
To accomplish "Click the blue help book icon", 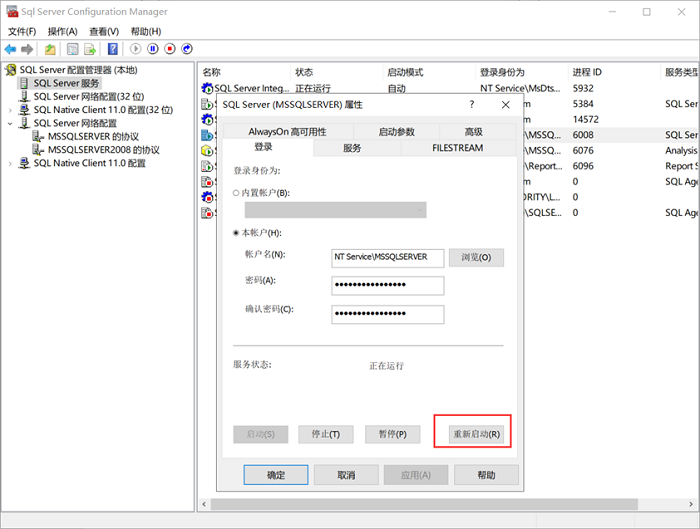I will pos(113,49).
